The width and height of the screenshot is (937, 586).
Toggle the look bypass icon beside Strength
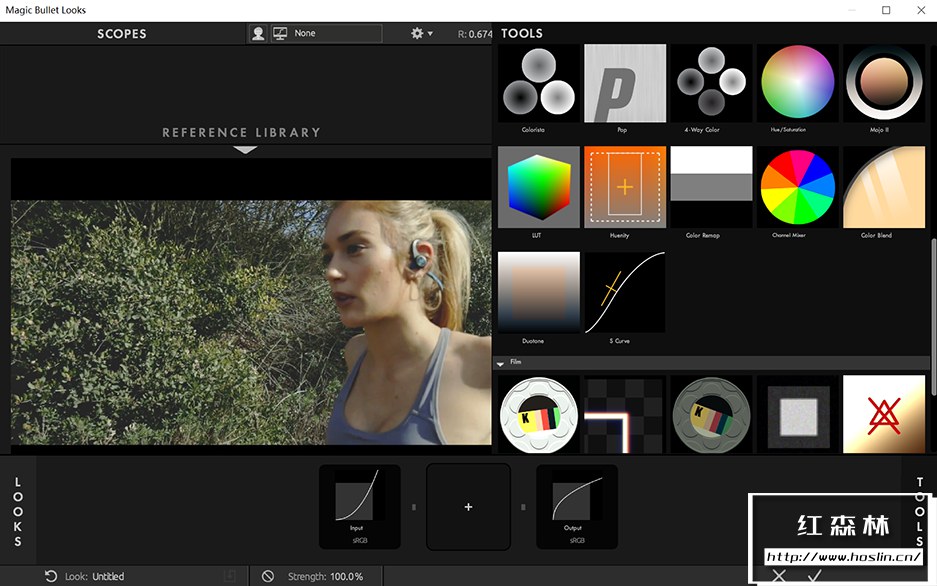pos(268,576)
